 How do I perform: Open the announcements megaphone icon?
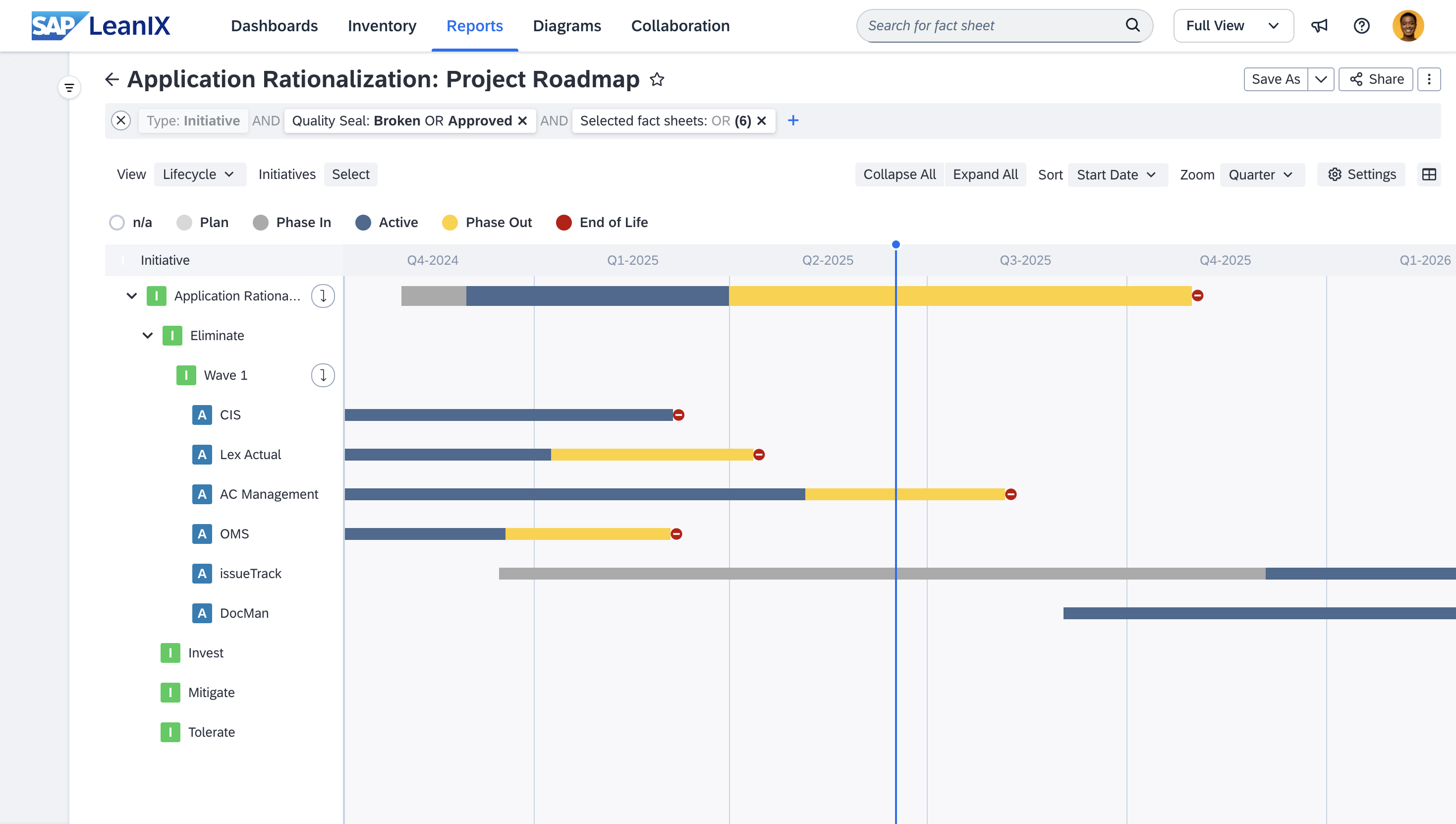pyautogui.click(x=1319, y=26)
